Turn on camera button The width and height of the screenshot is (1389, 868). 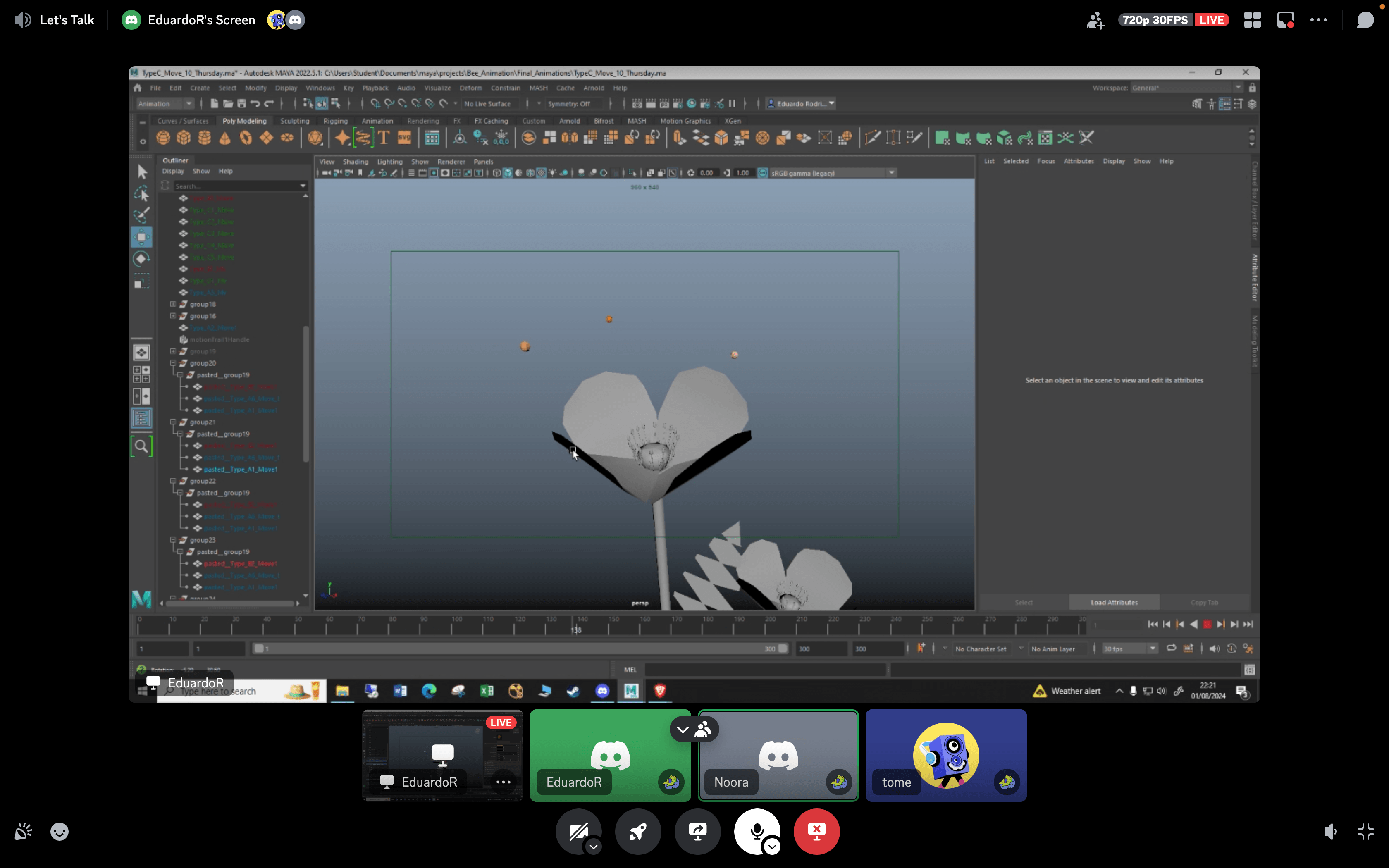[578, 831]
